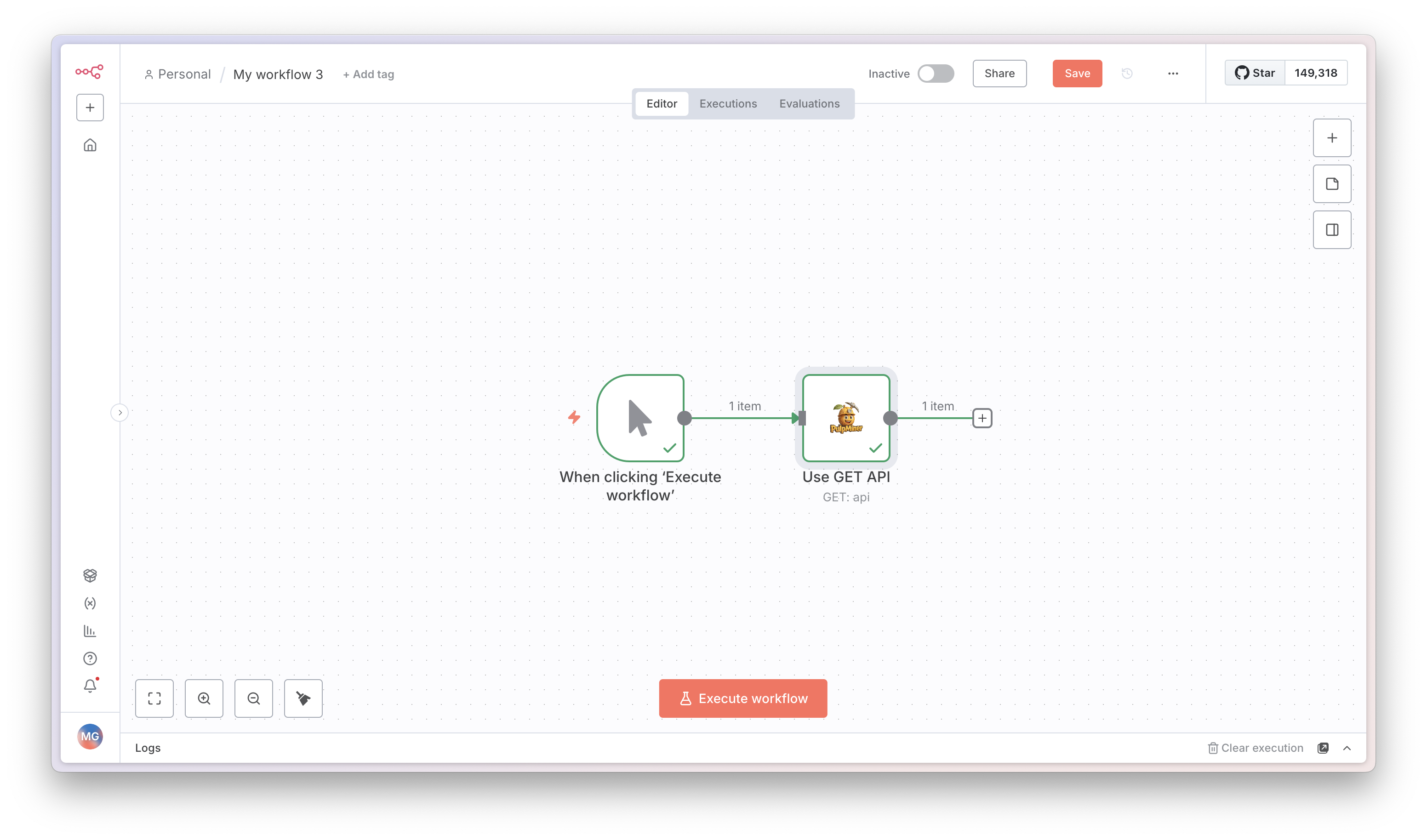Execute the workflow
Image resolution: width=1427 pixels, height=840 pixels.
pos(743,698)
